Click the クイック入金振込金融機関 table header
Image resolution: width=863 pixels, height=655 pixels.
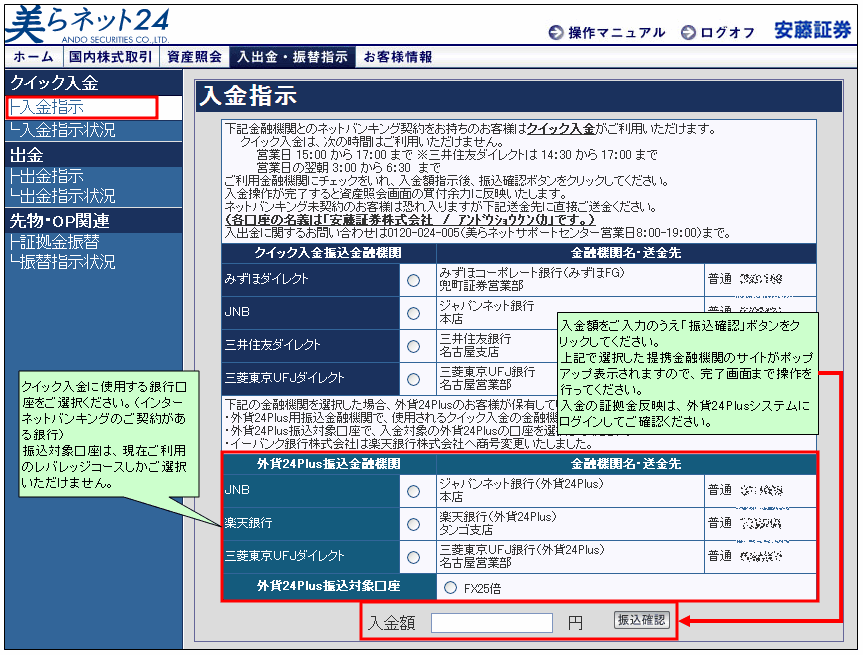click(329, 253)
